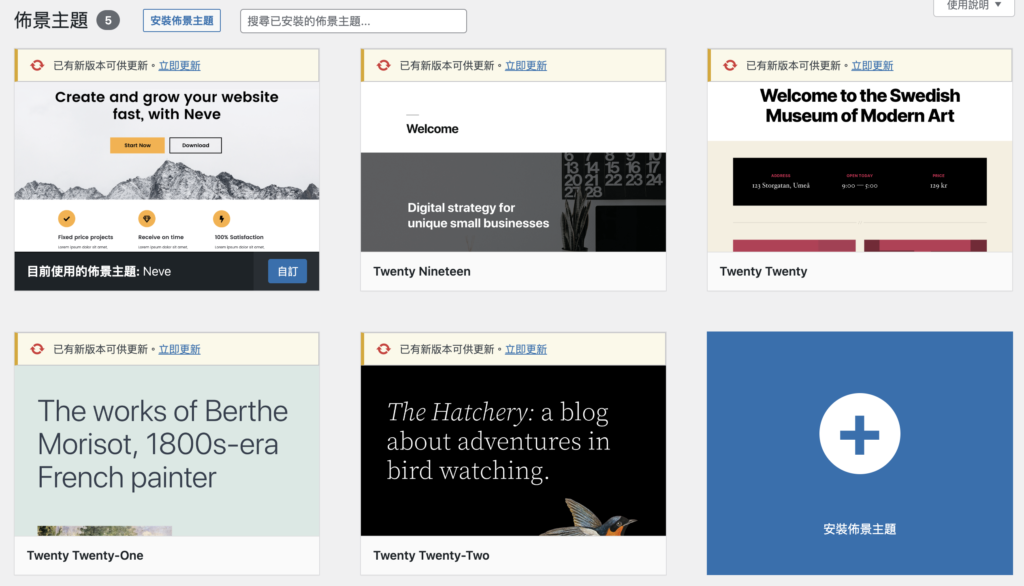Click the Twenty Nineteen theme name
Viewport: 1024px width, 586px height.
(x=422, y=271)
